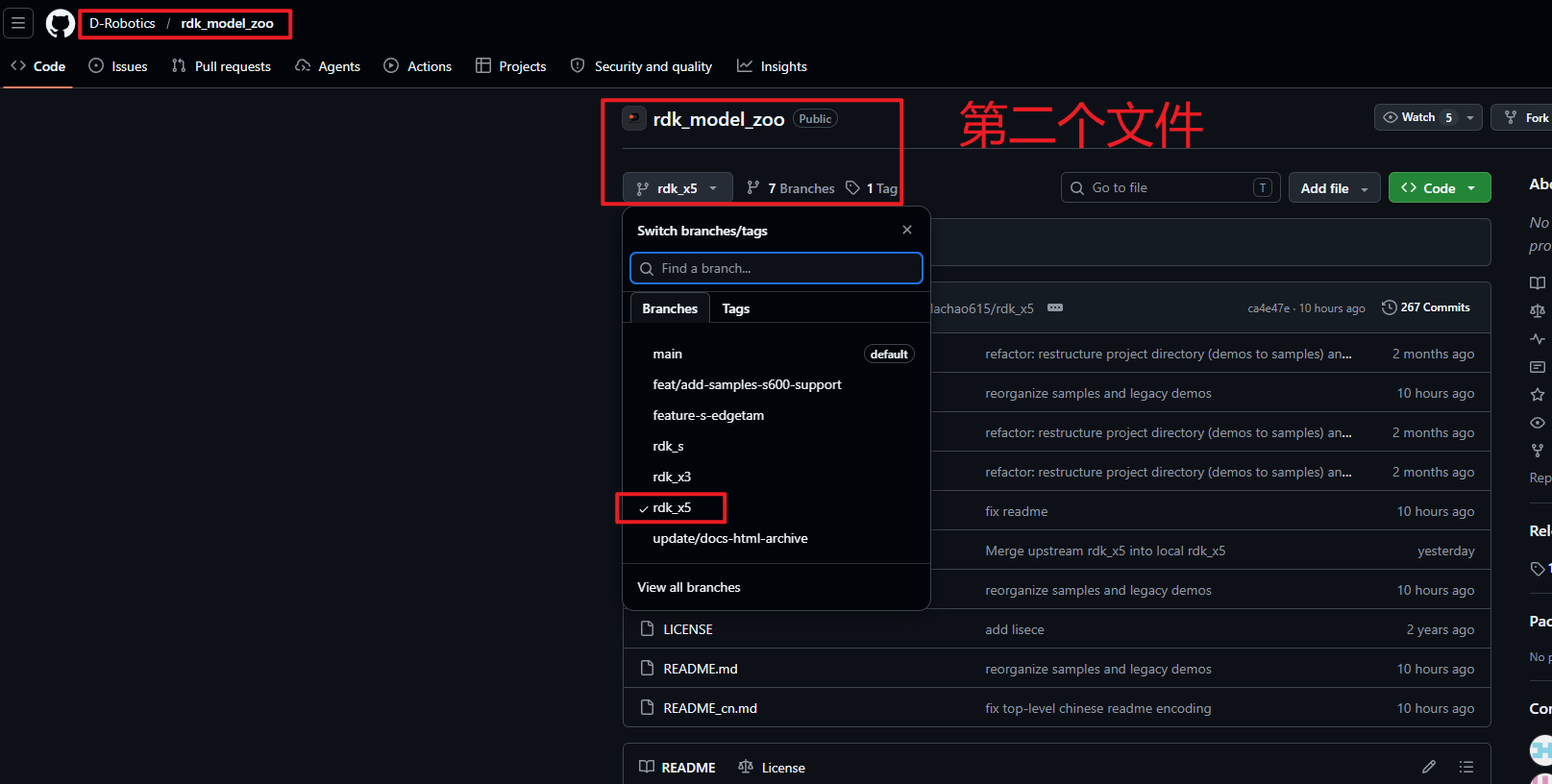Open the green Code dropdown button
This screenshot has height=784, width=1552.
(x=1440, y=188)
